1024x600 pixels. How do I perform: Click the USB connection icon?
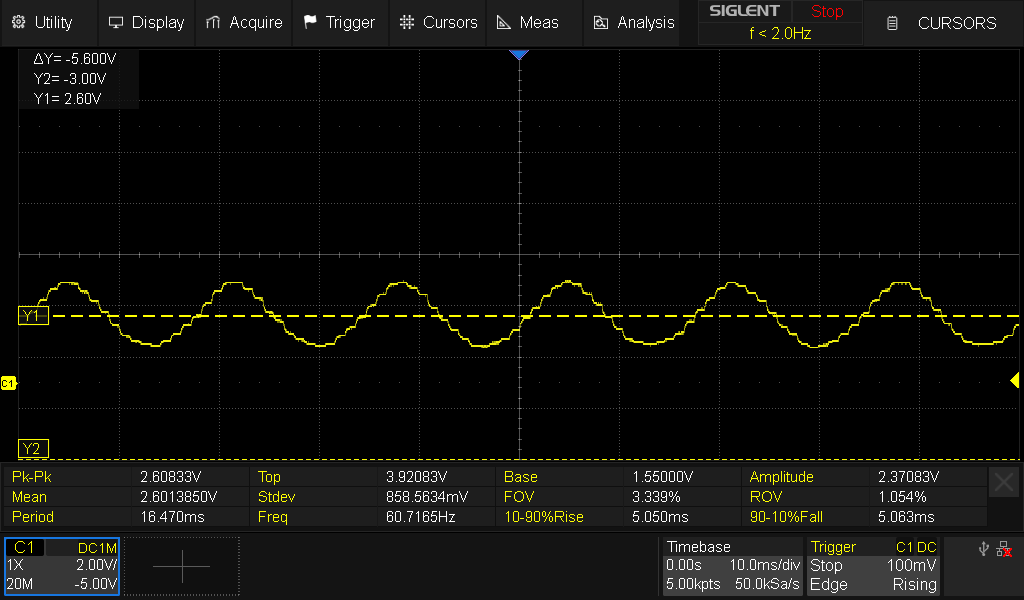pyautogui.click(x=984, y=549)
